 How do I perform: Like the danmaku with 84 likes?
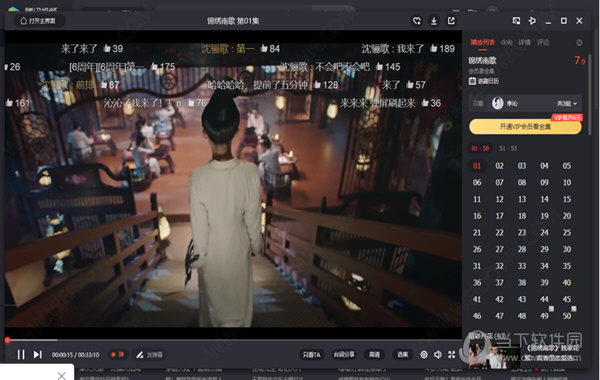pos(264,48)
